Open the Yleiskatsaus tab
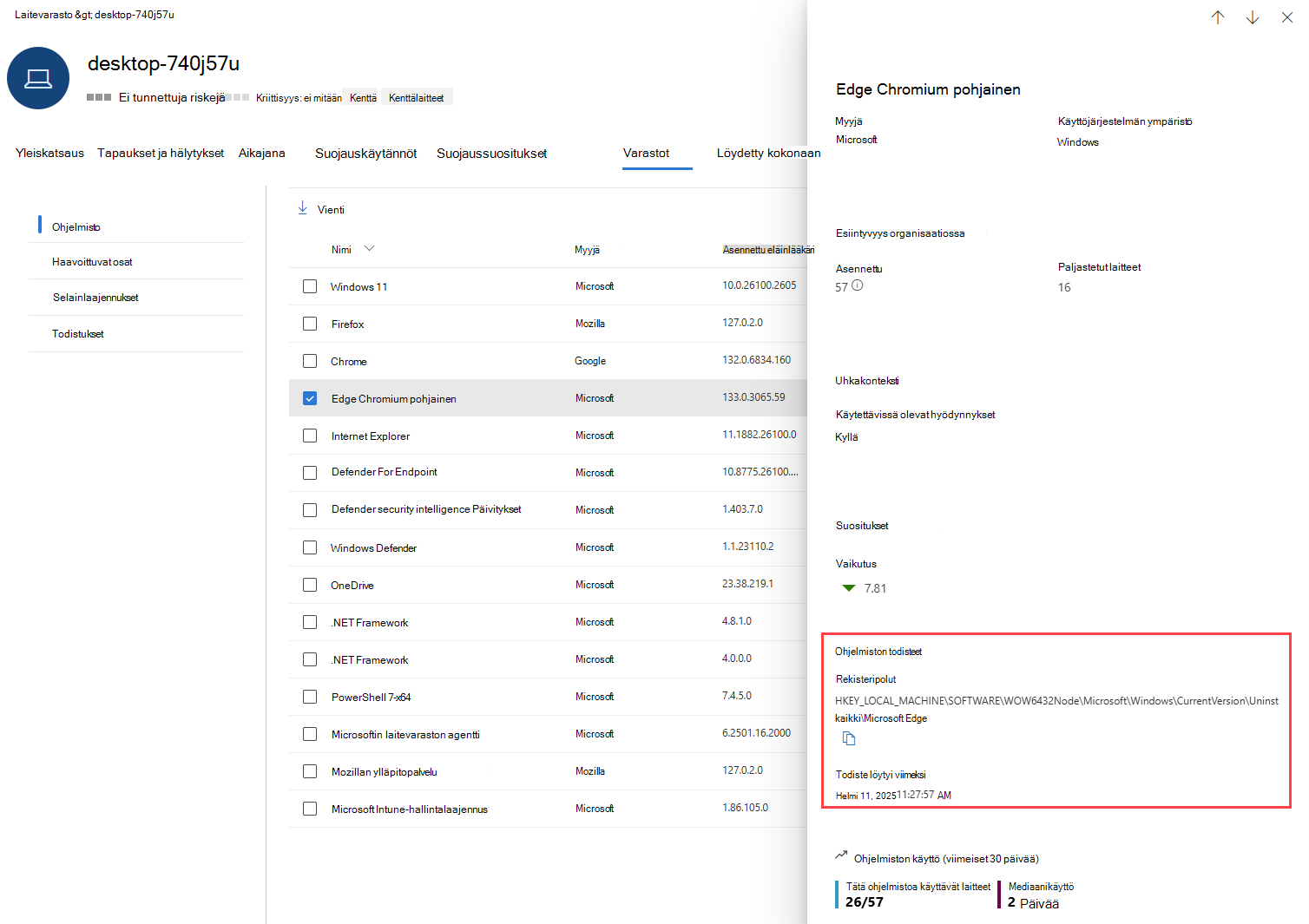The width and height of the screenshot is (1309, 924). tap(49, 153)
